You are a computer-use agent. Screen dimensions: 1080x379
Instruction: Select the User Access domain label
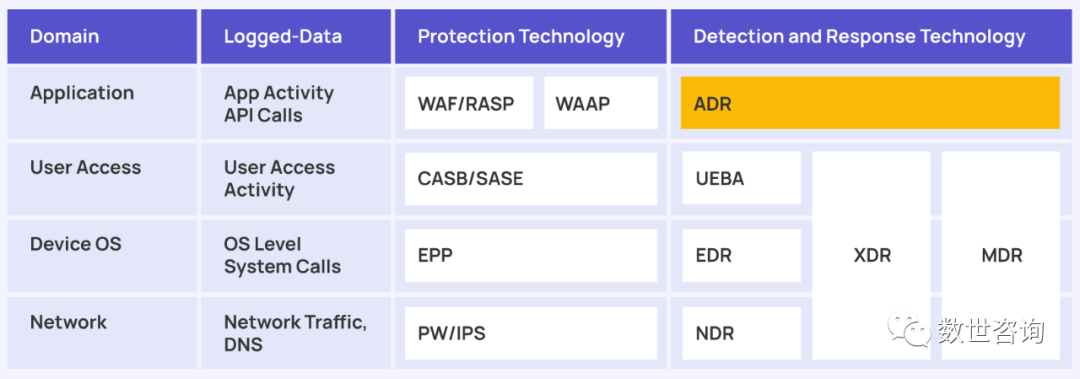coord(85,167)
